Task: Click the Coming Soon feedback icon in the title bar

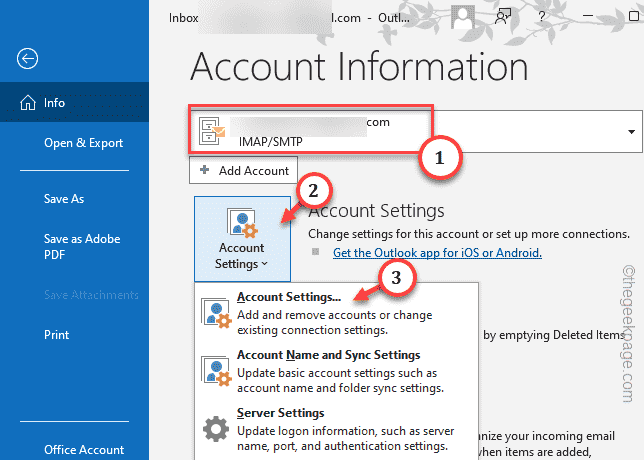Action: pos(503,17)
